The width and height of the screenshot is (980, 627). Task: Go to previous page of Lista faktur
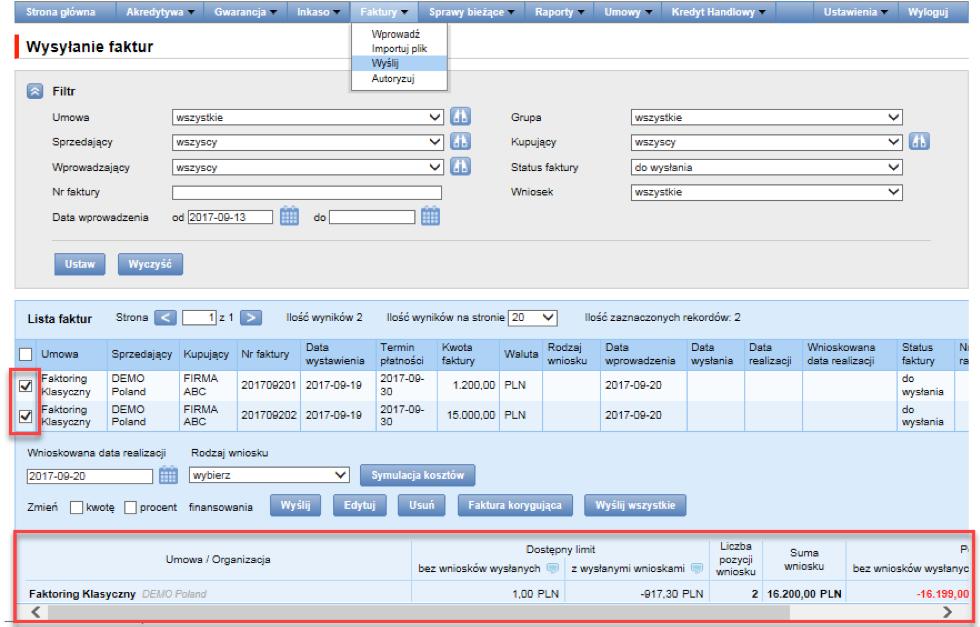pos(165,318)
